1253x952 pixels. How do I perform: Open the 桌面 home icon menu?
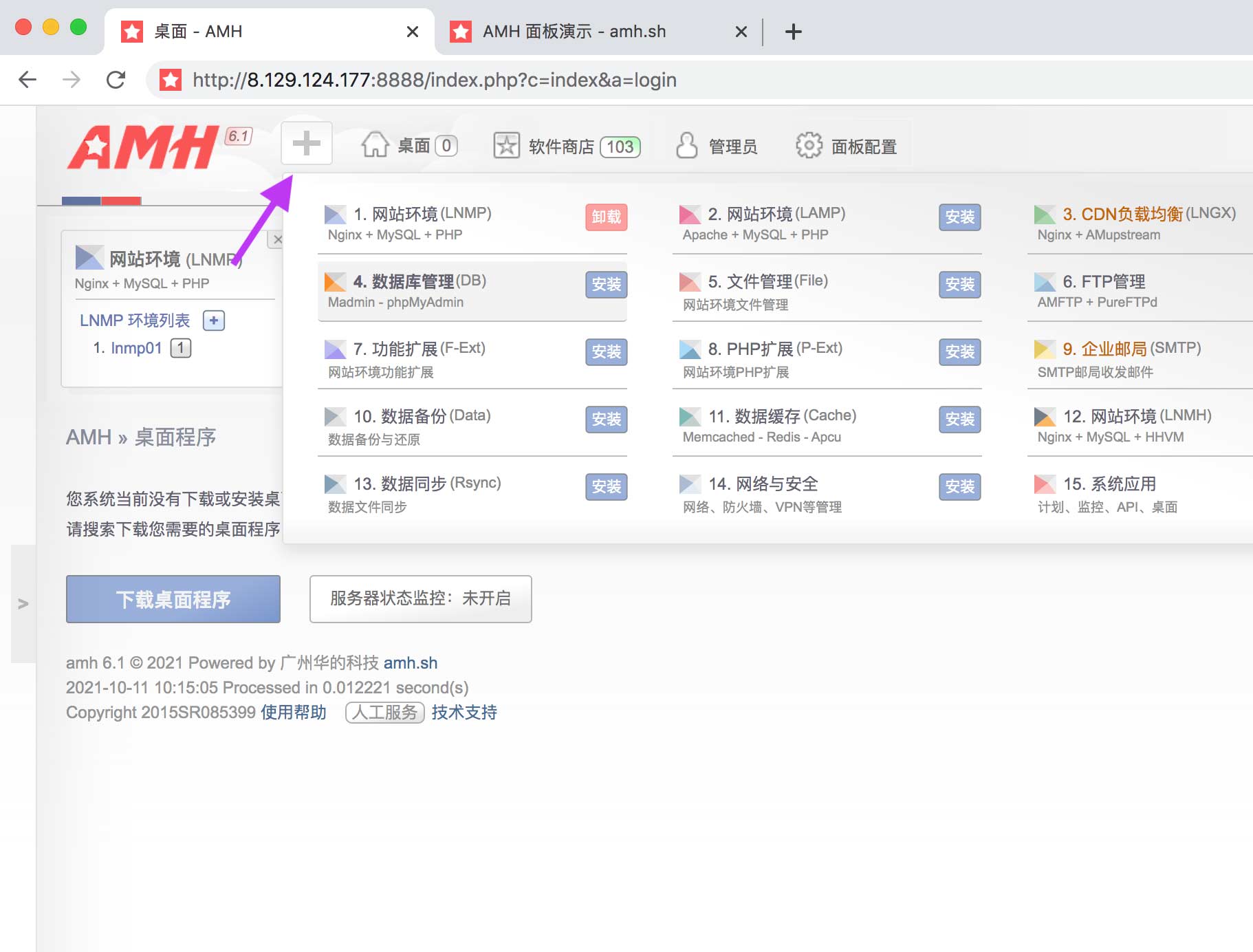coord(375,146)
